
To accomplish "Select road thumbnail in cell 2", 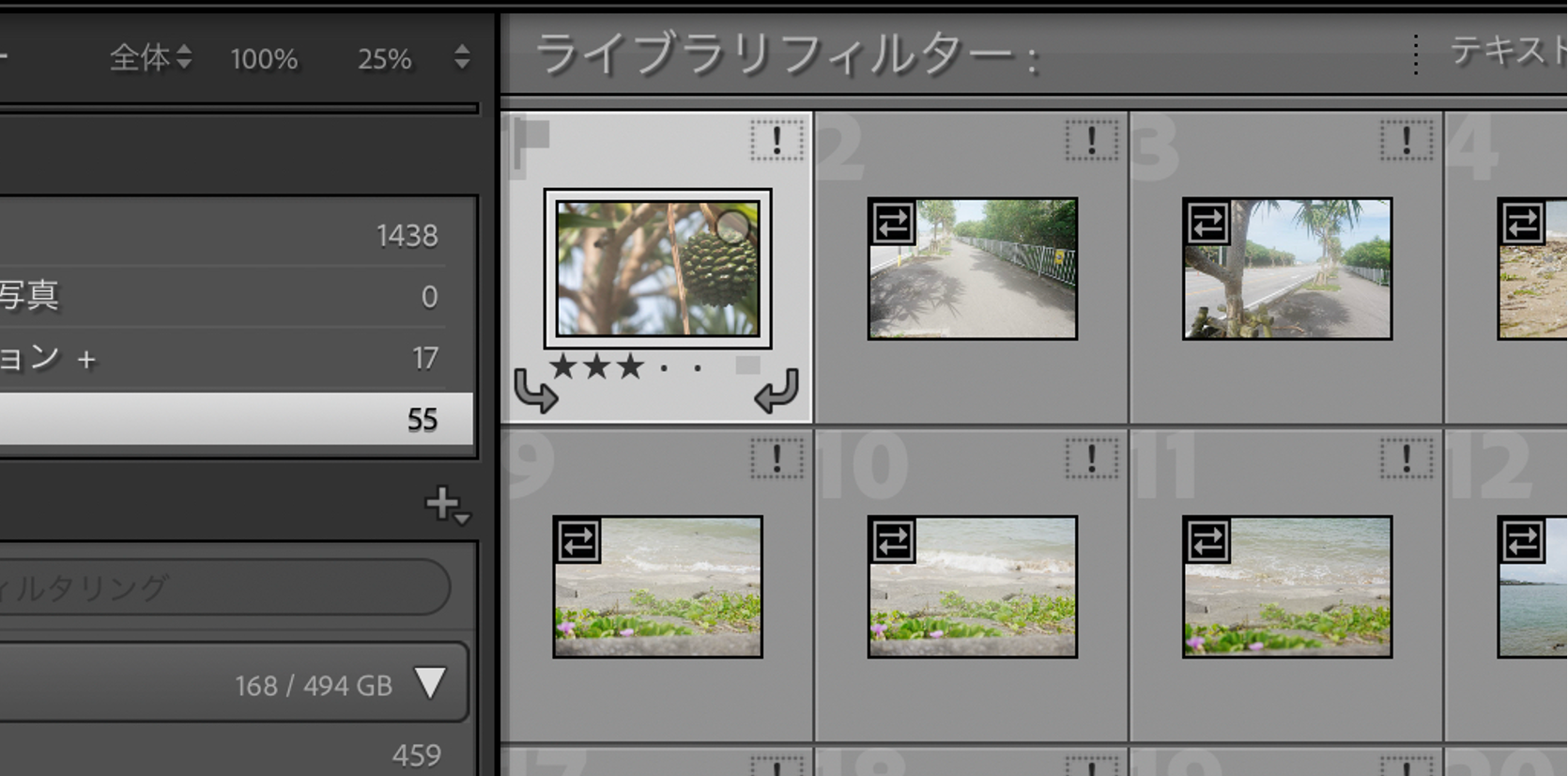I will pyautogui.click(x=973, y=269).
